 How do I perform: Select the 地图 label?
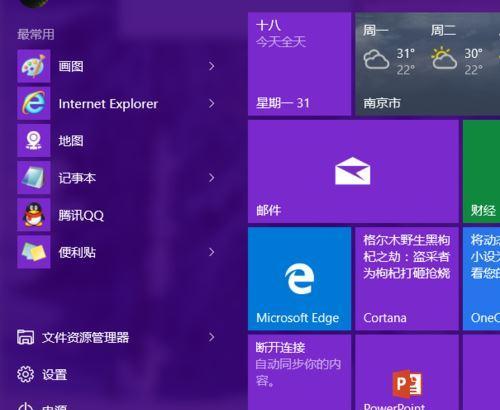pyautogui.click(x=71, y=141)
